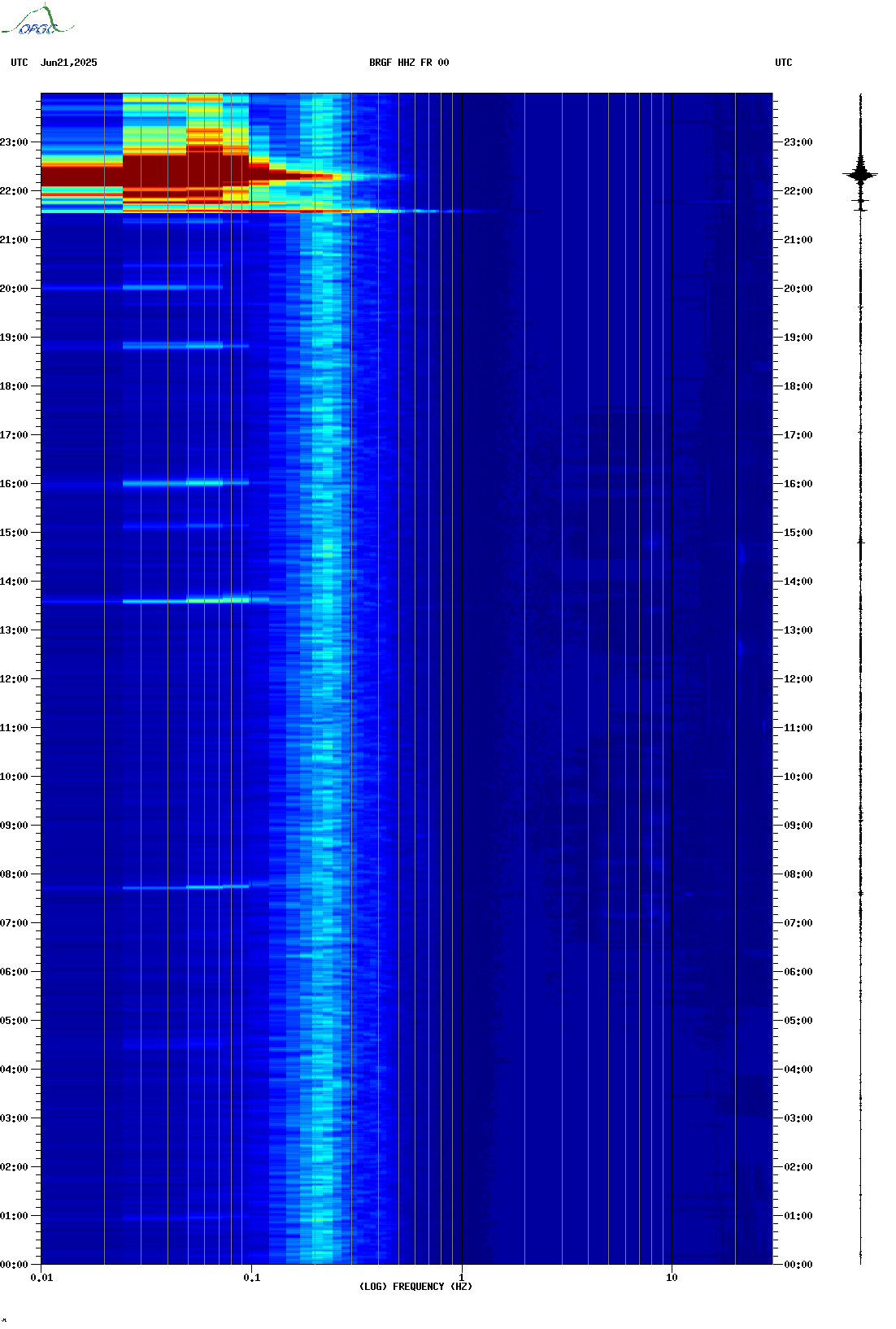Click the 16:00 label on the left time axis
Screen dimensions: 896x1329
click(14, 484)
